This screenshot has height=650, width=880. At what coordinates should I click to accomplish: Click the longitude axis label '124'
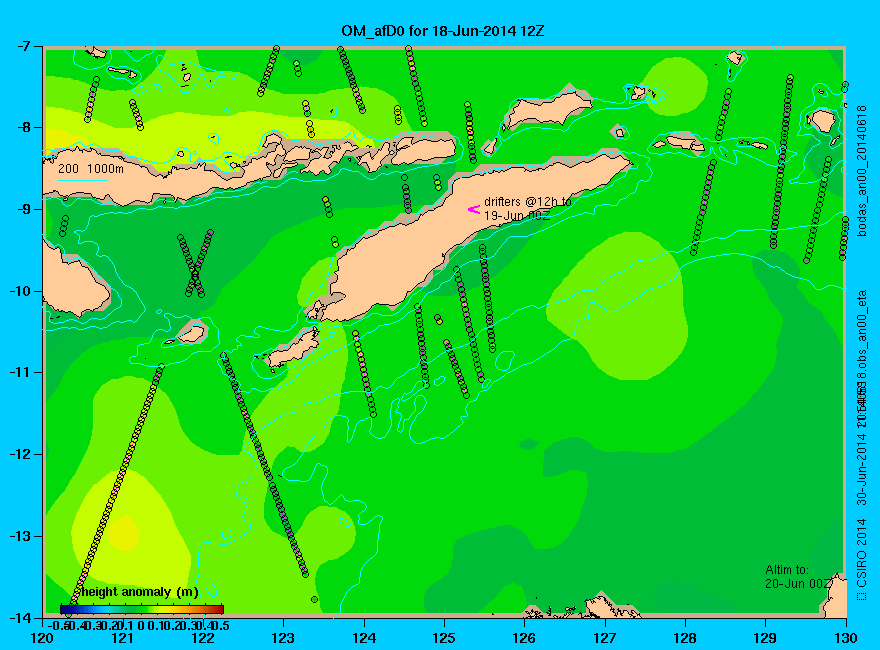coord(364,638)
